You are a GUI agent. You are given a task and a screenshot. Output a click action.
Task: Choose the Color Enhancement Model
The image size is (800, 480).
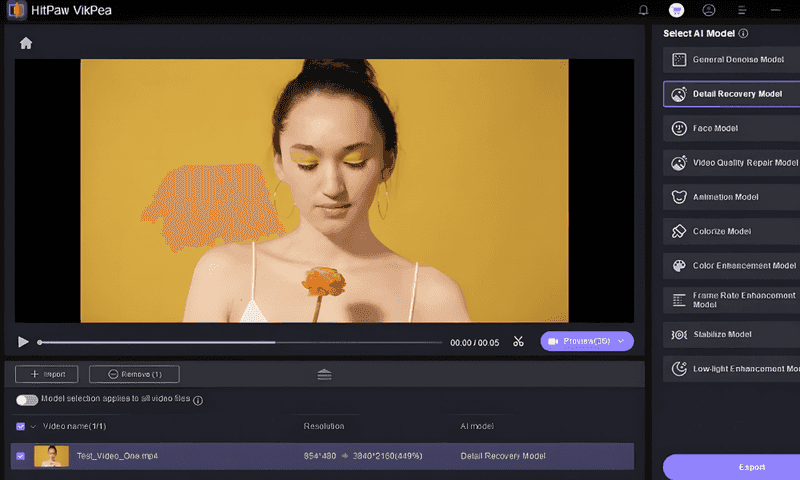732,266
